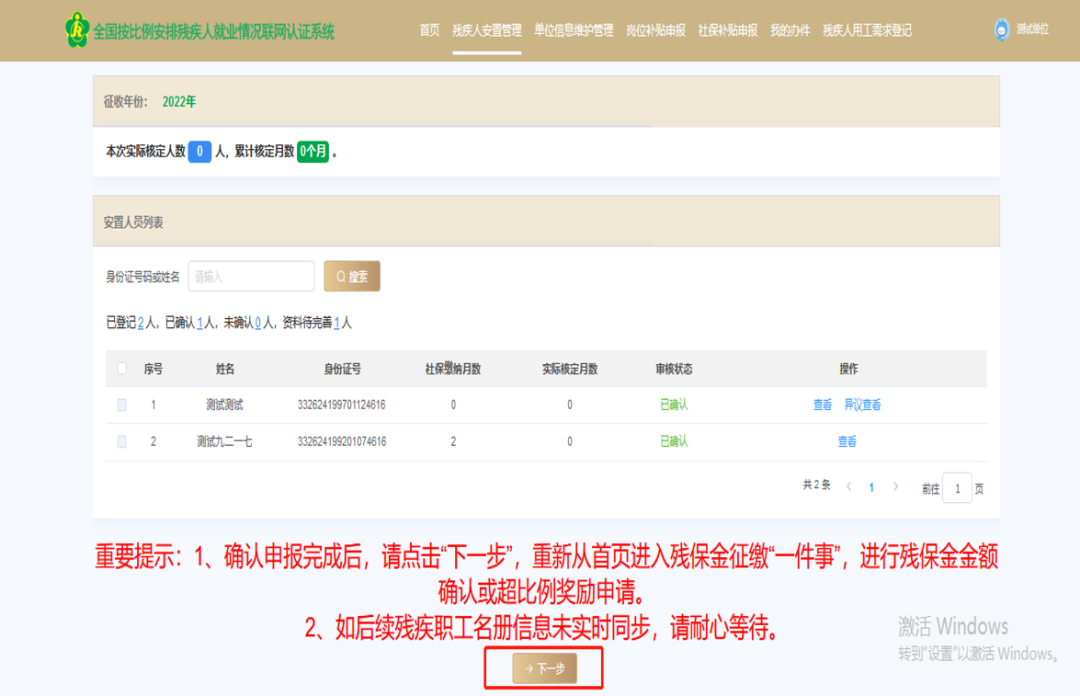Viewport: 1080px width, 696px height.
Task: Click the ID number or name input field
Action: click(251, 277)
